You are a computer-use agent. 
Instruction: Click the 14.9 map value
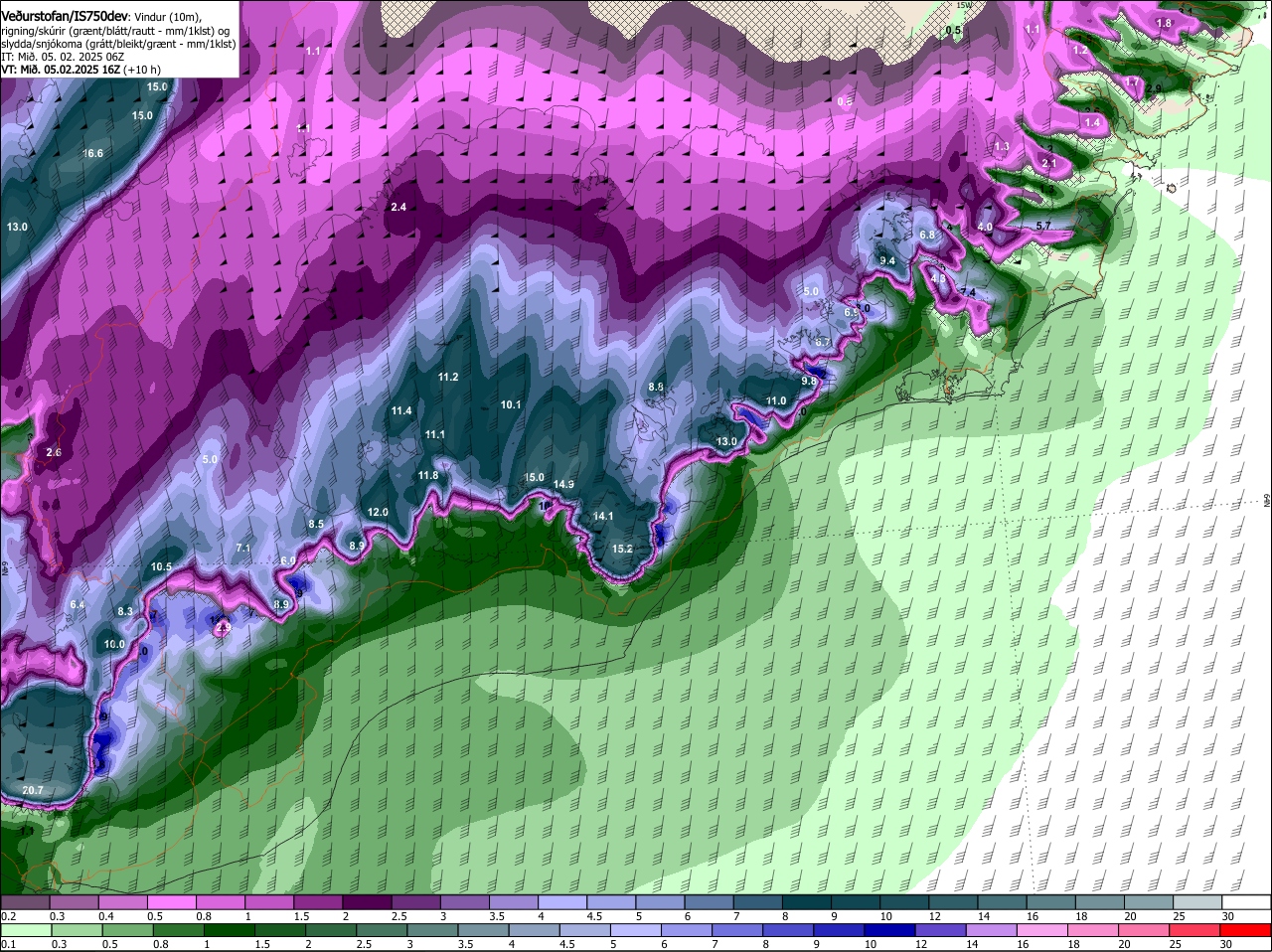coord(563,484)
